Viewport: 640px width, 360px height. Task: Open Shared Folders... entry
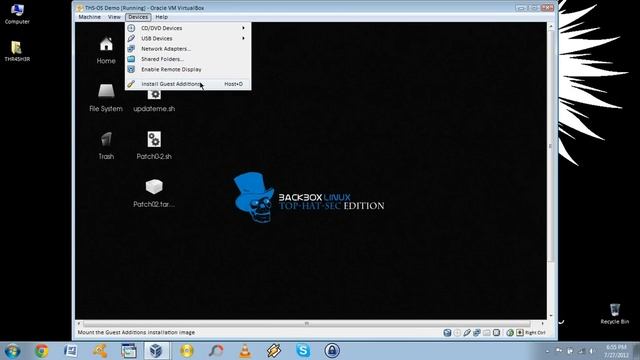(x=188, y=59)
